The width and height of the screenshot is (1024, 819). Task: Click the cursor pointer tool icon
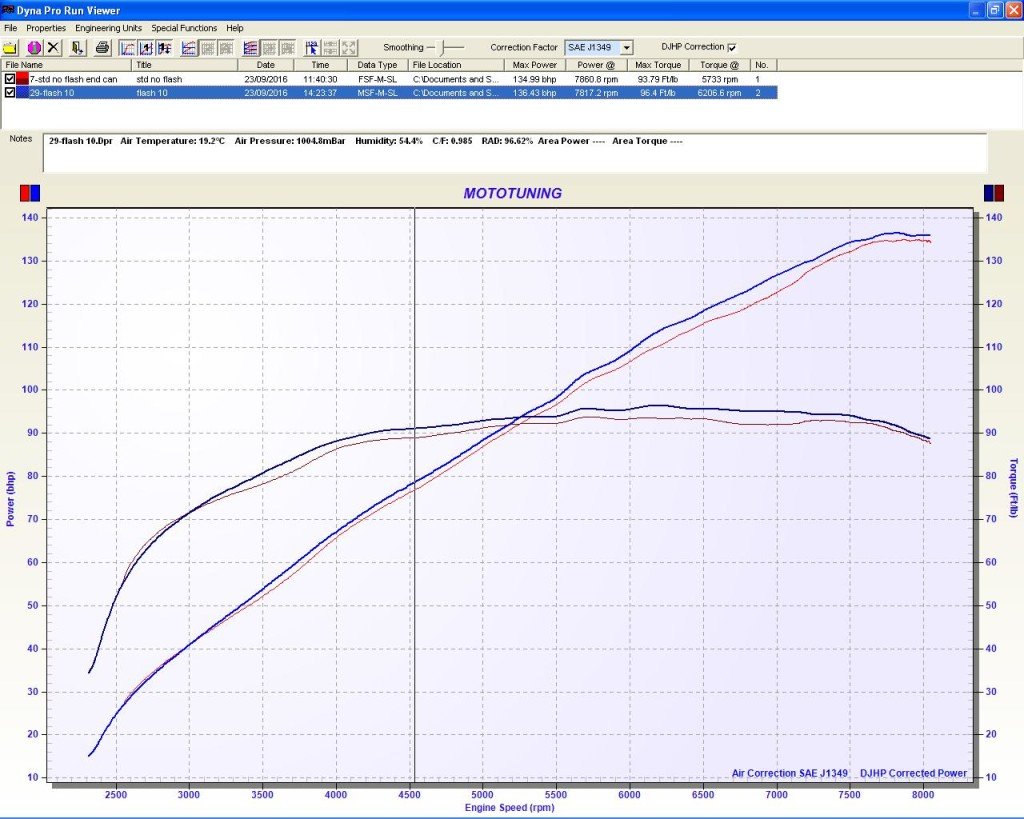coord(312,47)
